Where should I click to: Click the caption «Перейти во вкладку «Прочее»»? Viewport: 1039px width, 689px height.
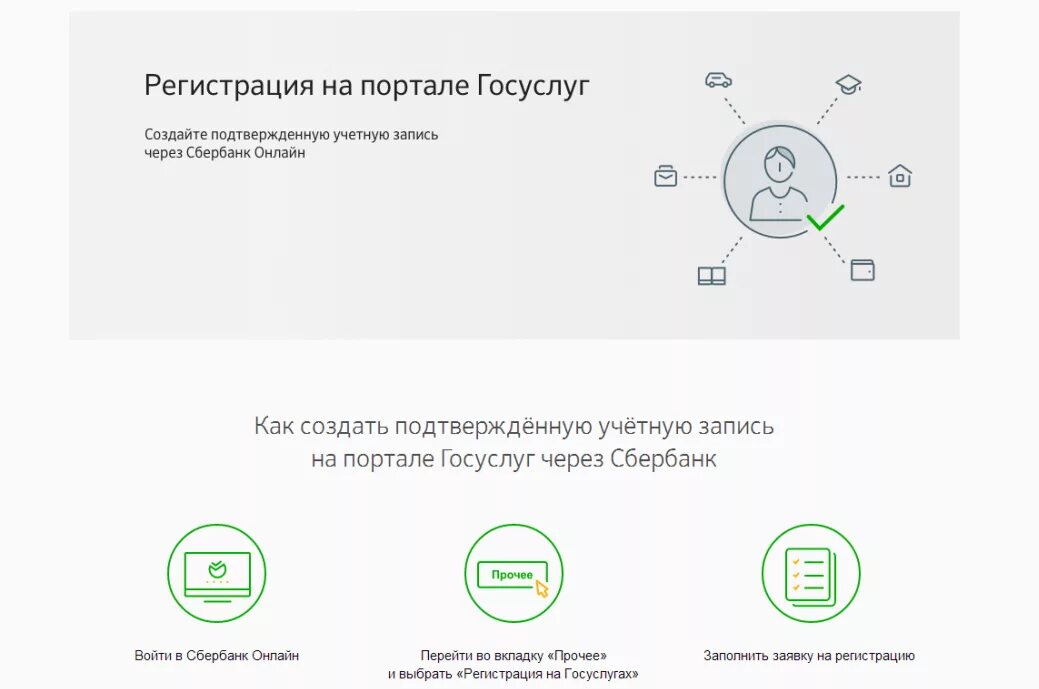point(514,656)
